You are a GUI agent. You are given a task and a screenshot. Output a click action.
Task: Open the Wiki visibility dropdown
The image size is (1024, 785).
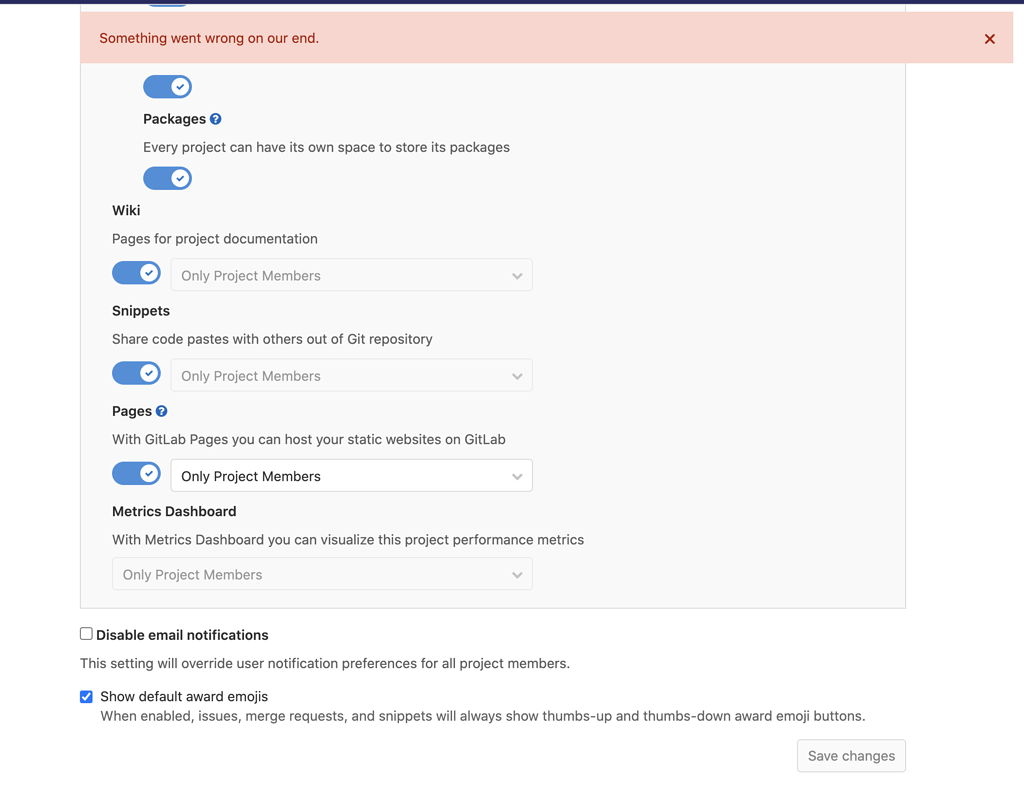(351, 275)
